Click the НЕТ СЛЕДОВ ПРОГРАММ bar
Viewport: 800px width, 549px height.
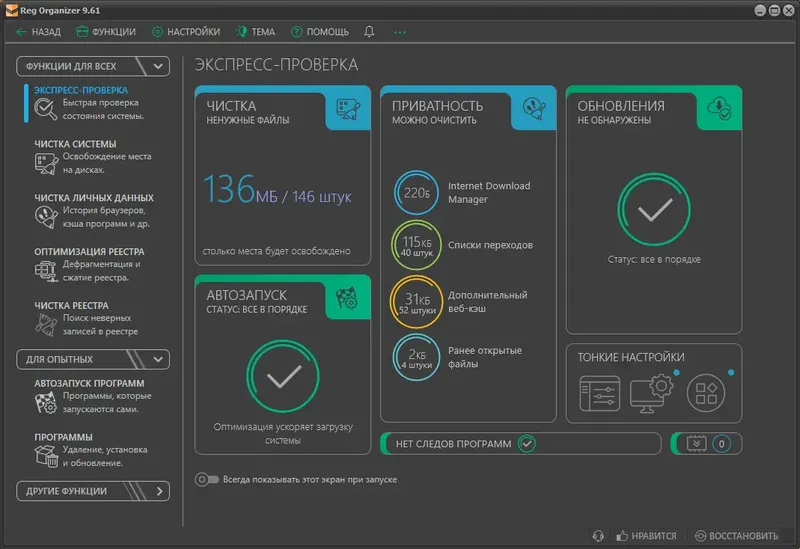pos(521,444)
